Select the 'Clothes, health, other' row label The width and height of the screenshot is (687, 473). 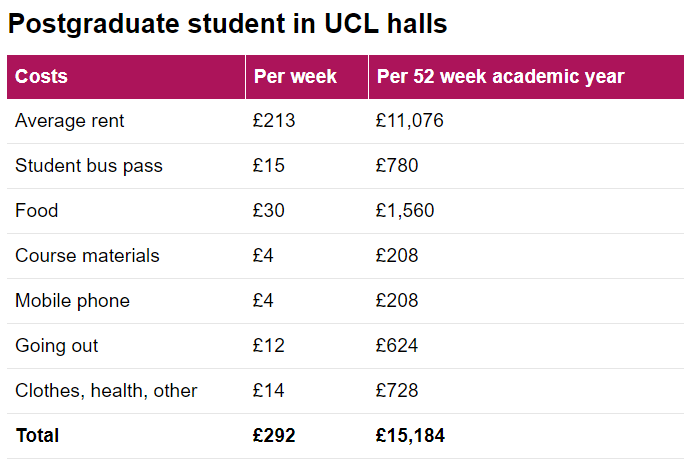click(106, 391)
